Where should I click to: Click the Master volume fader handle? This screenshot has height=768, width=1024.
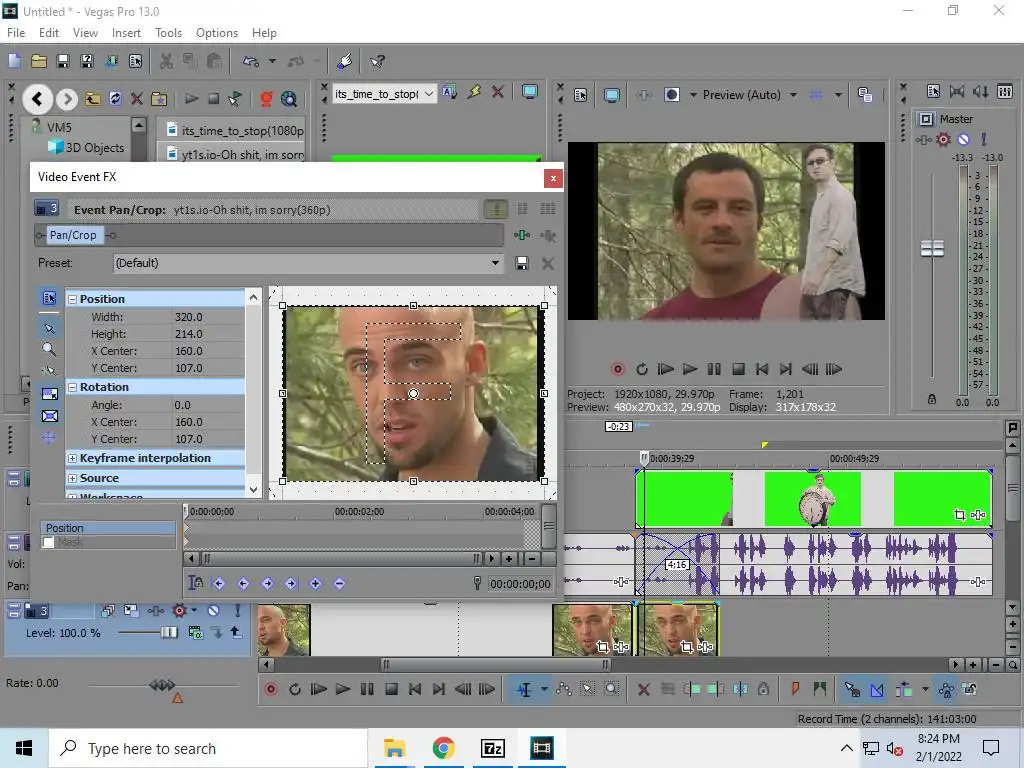932,248
